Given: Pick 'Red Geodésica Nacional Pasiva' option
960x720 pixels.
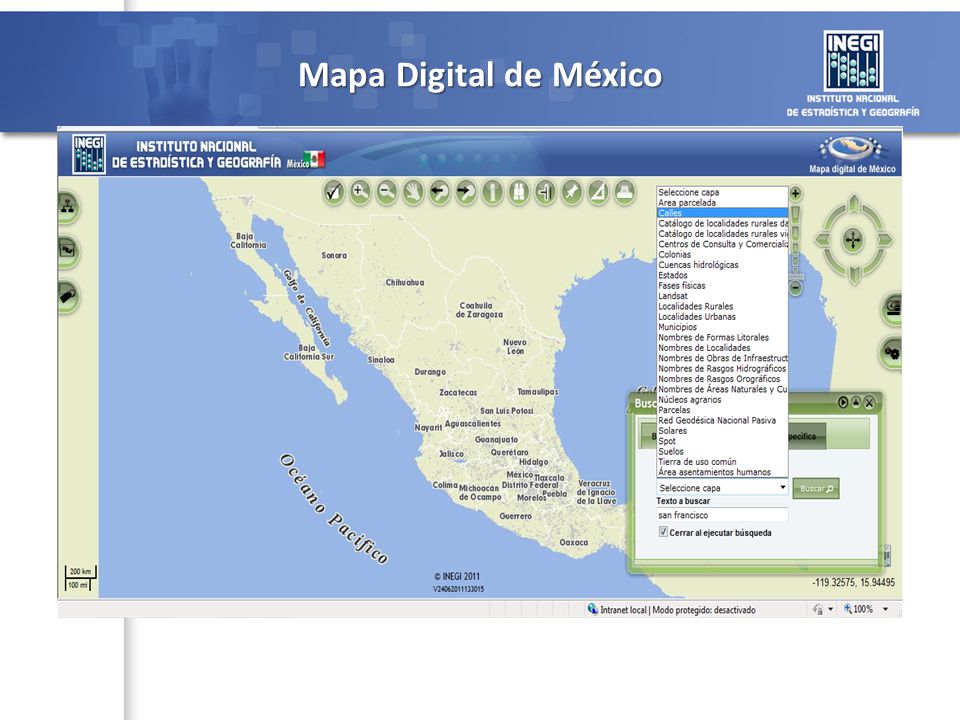Looking at the screenshot, I should click(x=722, y=421).
